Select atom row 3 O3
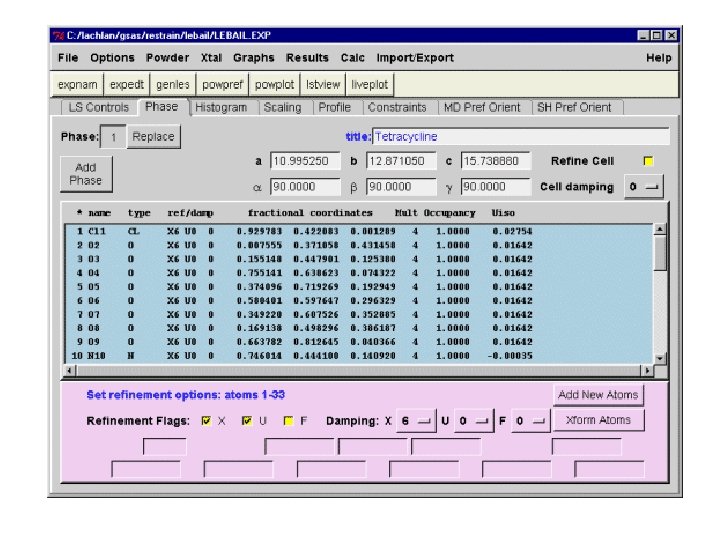The height and width of the screenshot is (540, 720). pyautogui.click(x=359, y=259)
